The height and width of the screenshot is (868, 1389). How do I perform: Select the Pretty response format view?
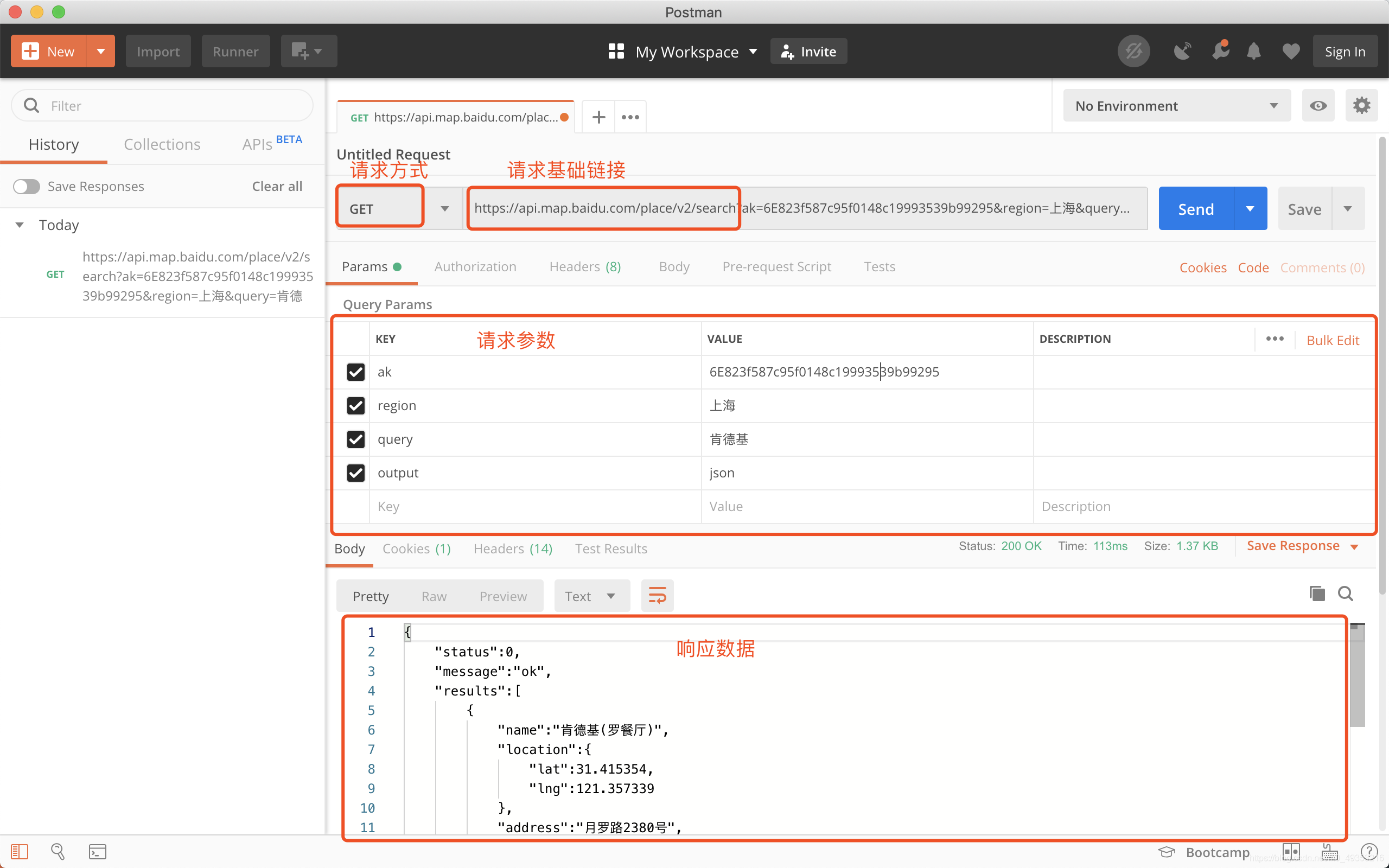(371, 595)
